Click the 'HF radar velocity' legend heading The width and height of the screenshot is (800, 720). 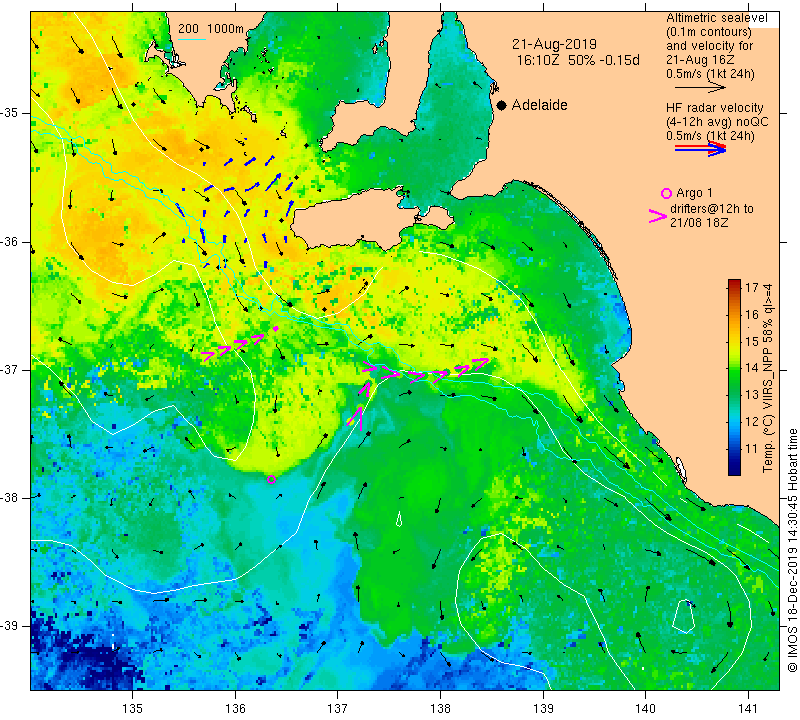(x=714, y=108)
